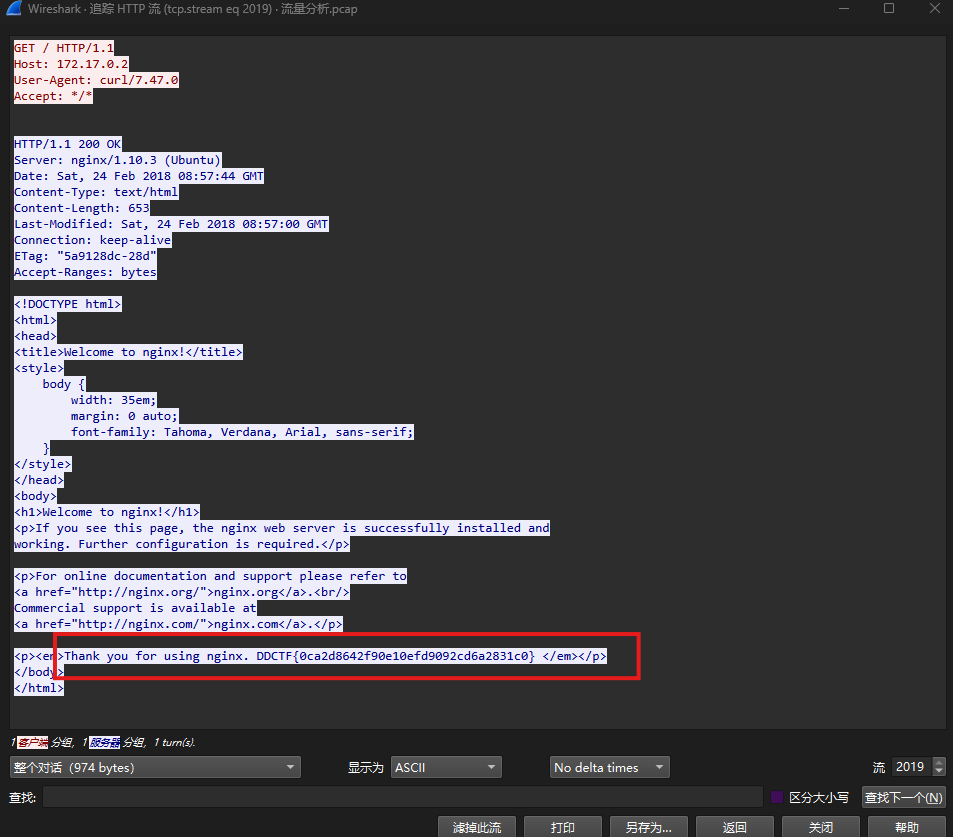Click the stream number field showing 2019
The height and width of the screenshot is (837, 953).
[912, 767]
